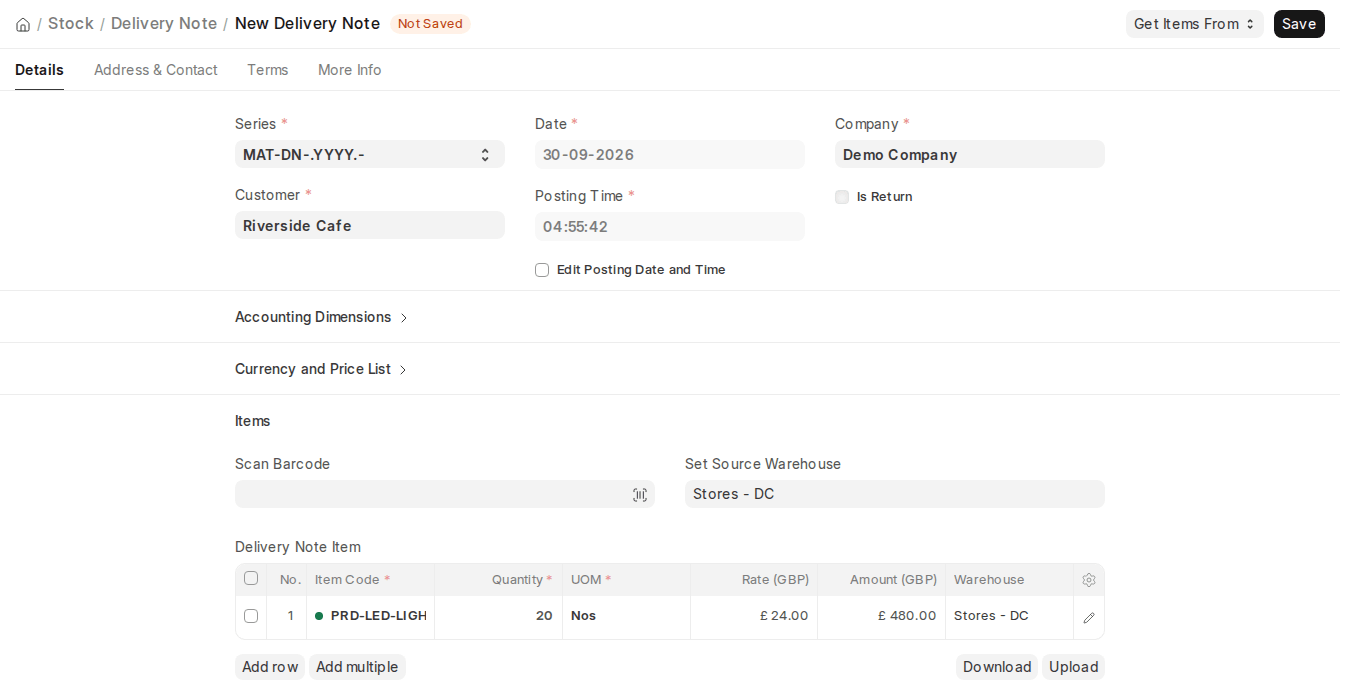Tick the checkbox for row 1
Viewport: 1350px width, 692px height.
[251, 616]
